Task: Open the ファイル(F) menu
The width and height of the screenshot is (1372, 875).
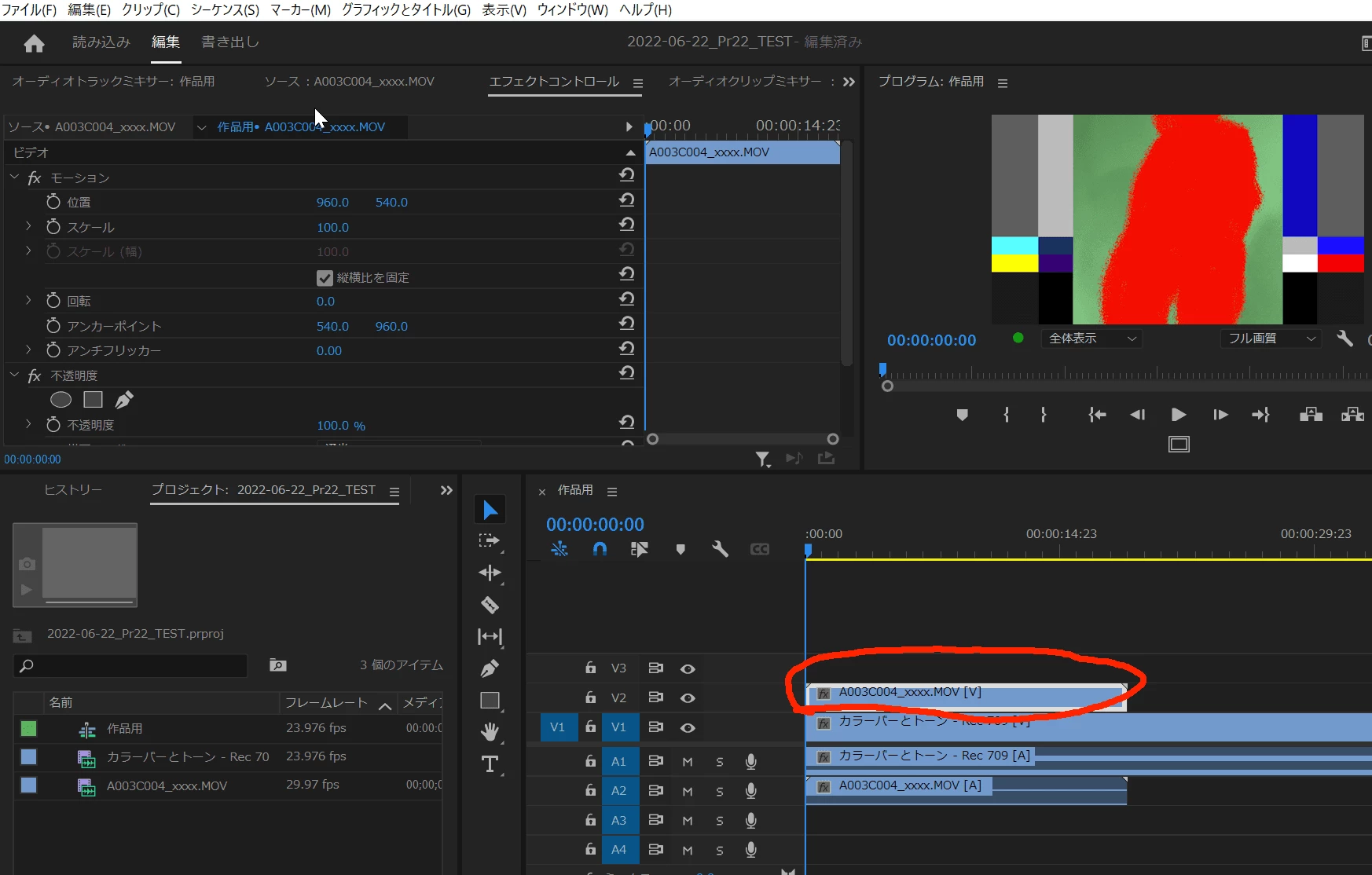Action: [x=30, y=10]
